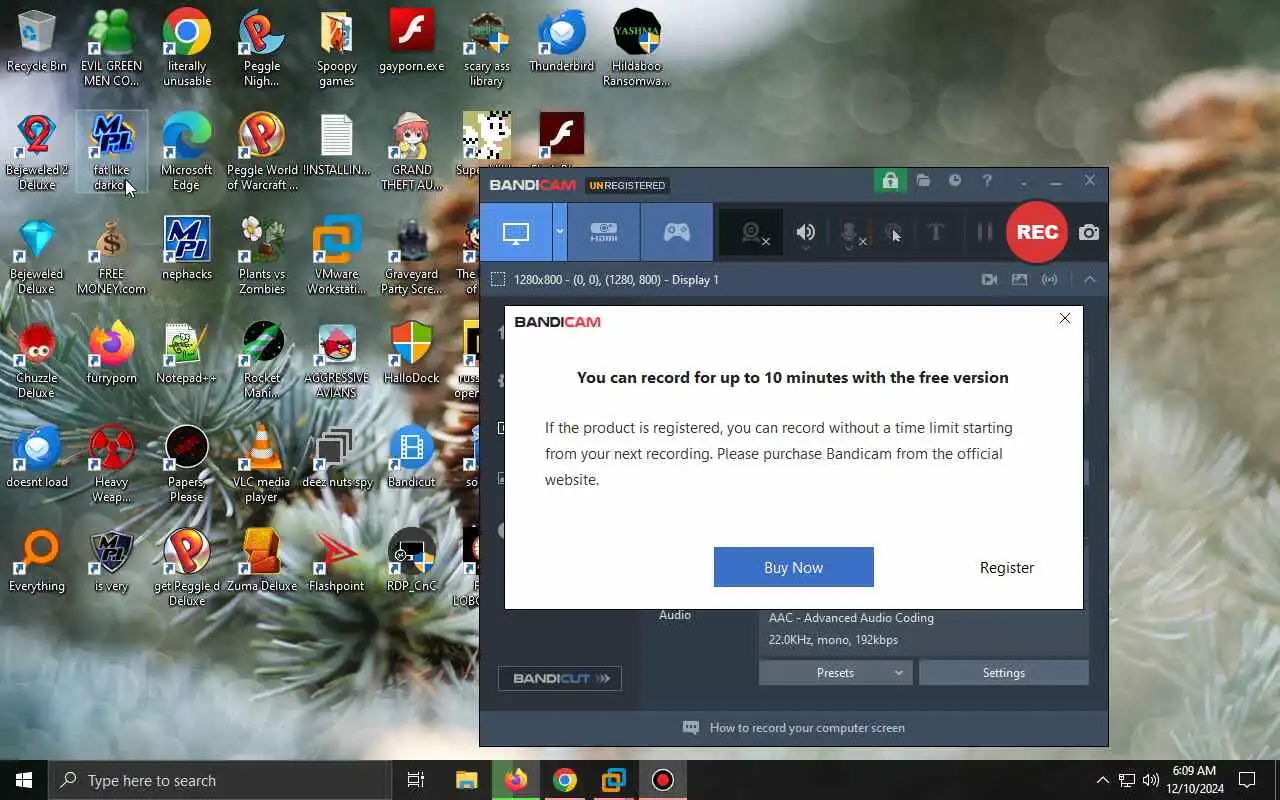Open scheduled recording clock icon

pyautogui.click(x=955, y=181)
